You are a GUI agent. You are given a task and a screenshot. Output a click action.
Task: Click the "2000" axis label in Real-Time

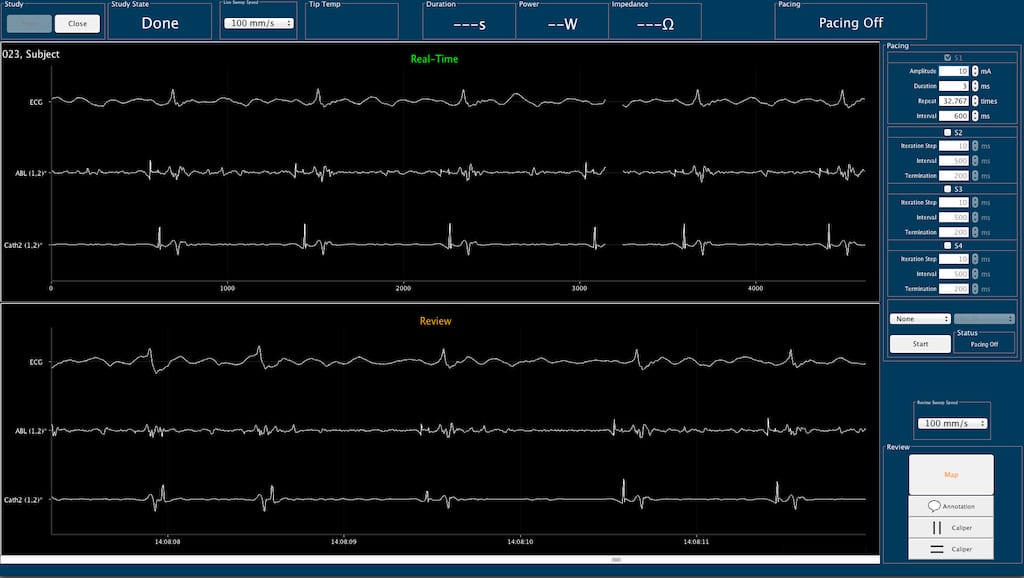(404, 288)
